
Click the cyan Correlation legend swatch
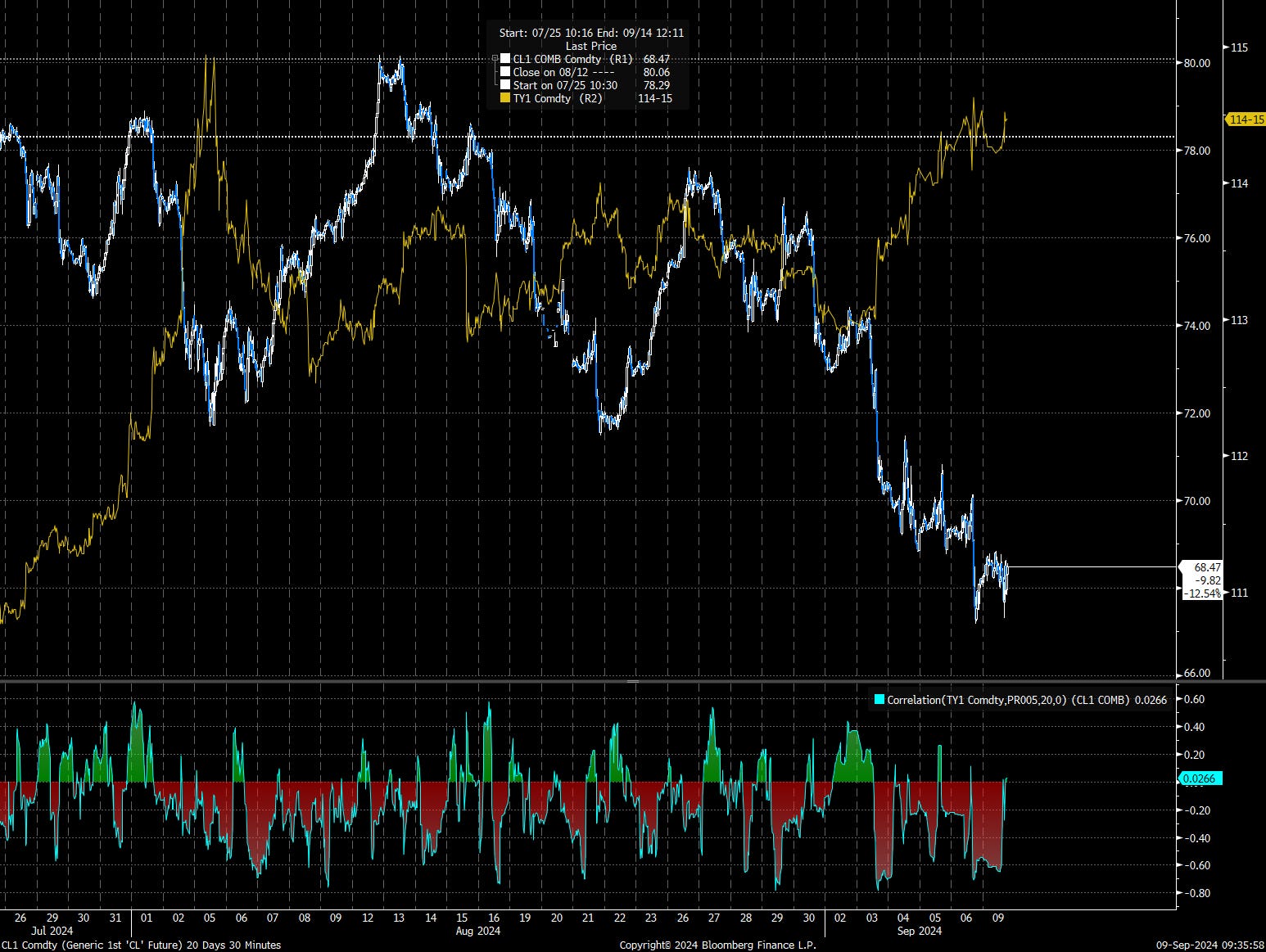coord(879,701)
